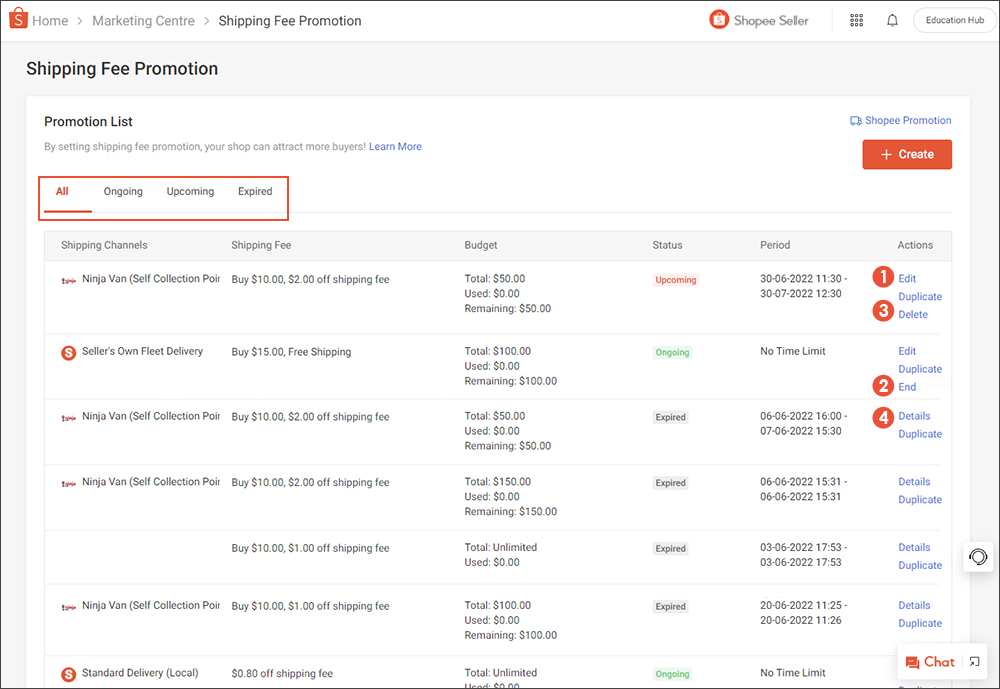
Task: Switch to the Ongoing tab
Action: click(123, 191)
